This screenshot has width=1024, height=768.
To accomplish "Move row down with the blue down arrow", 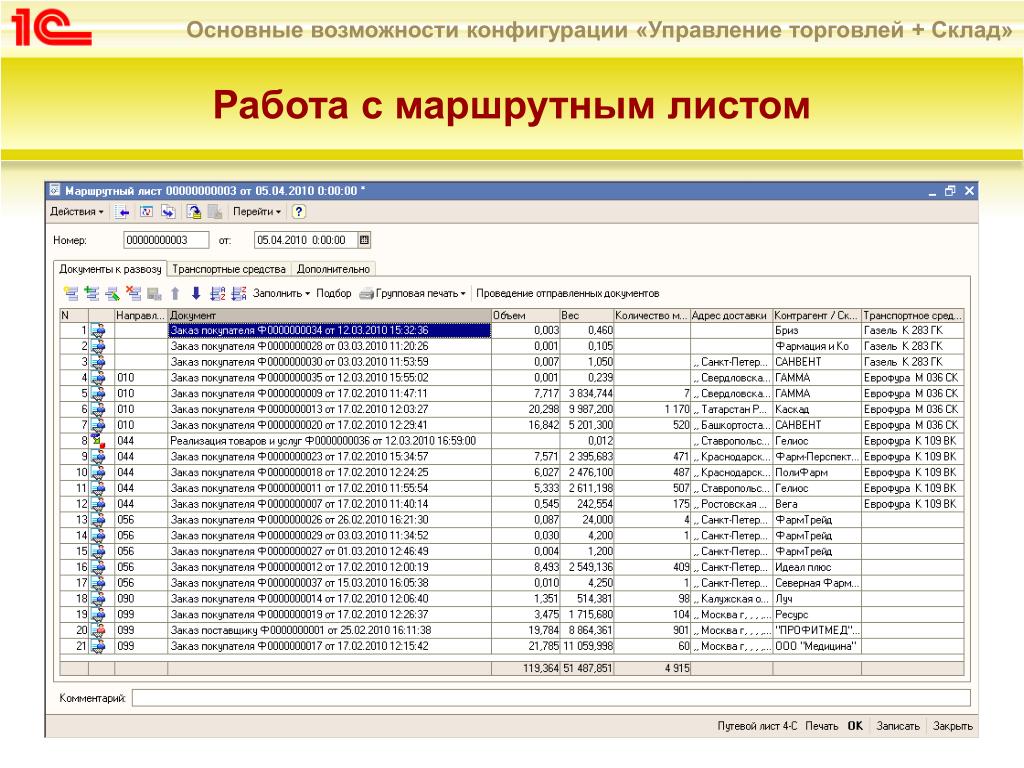I will [196, 293].
